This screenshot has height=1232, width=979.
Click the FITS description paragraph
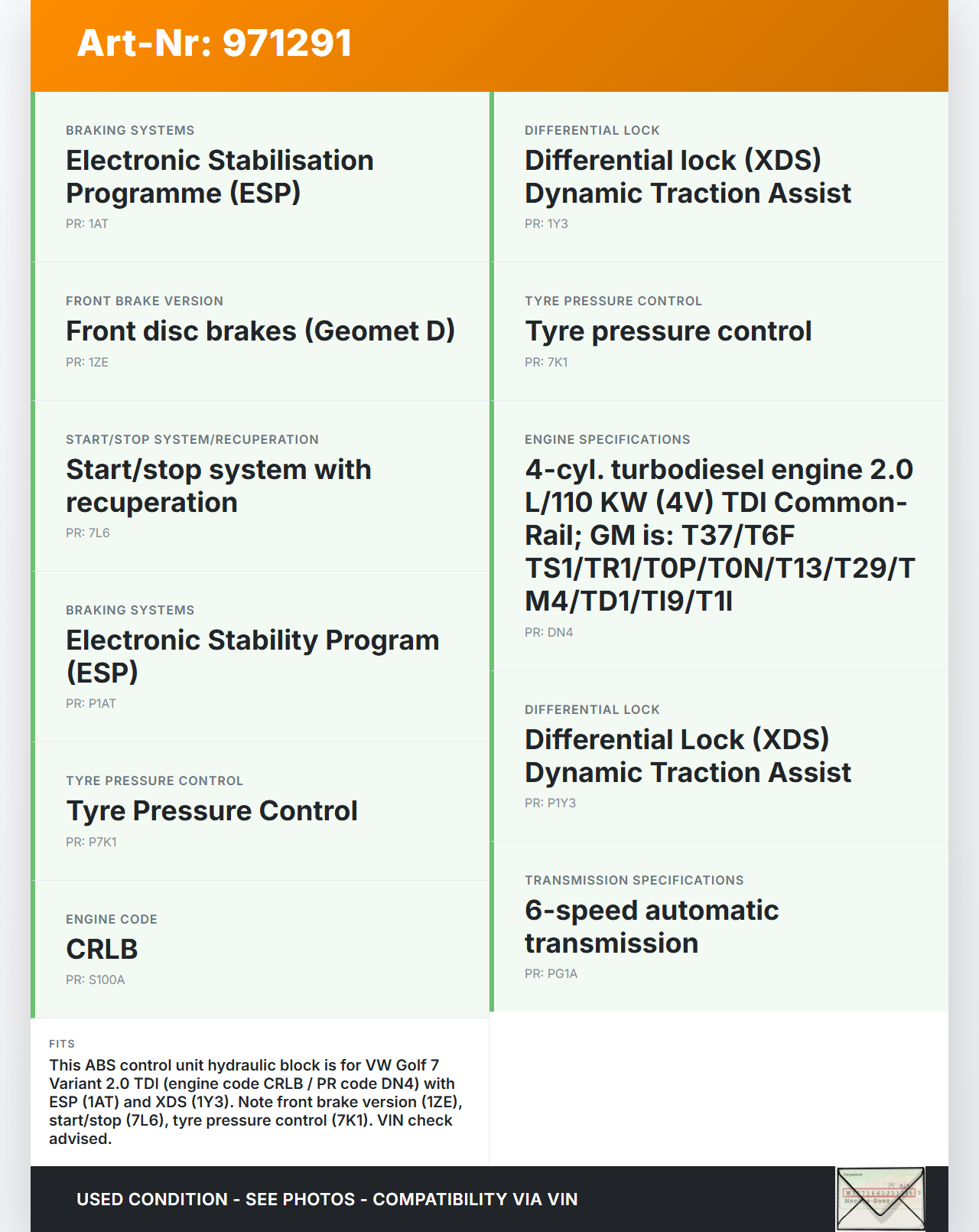click(x=255, y=1102)
